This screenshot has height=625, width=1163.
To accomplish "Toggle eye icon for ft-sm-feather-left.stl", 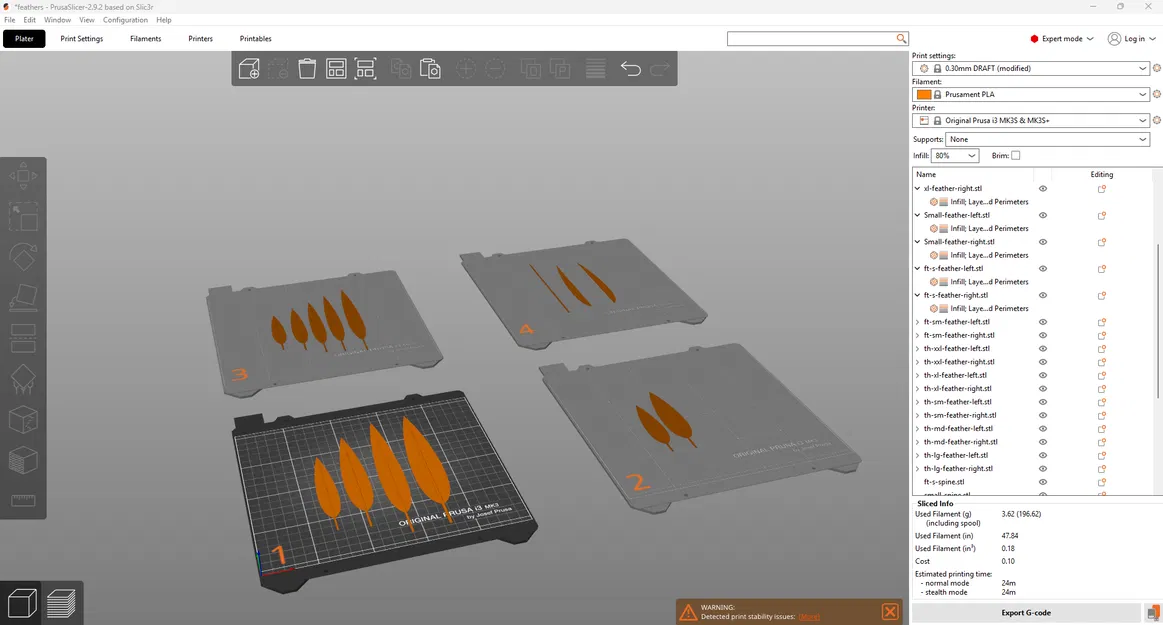I will coord(1043,322).
